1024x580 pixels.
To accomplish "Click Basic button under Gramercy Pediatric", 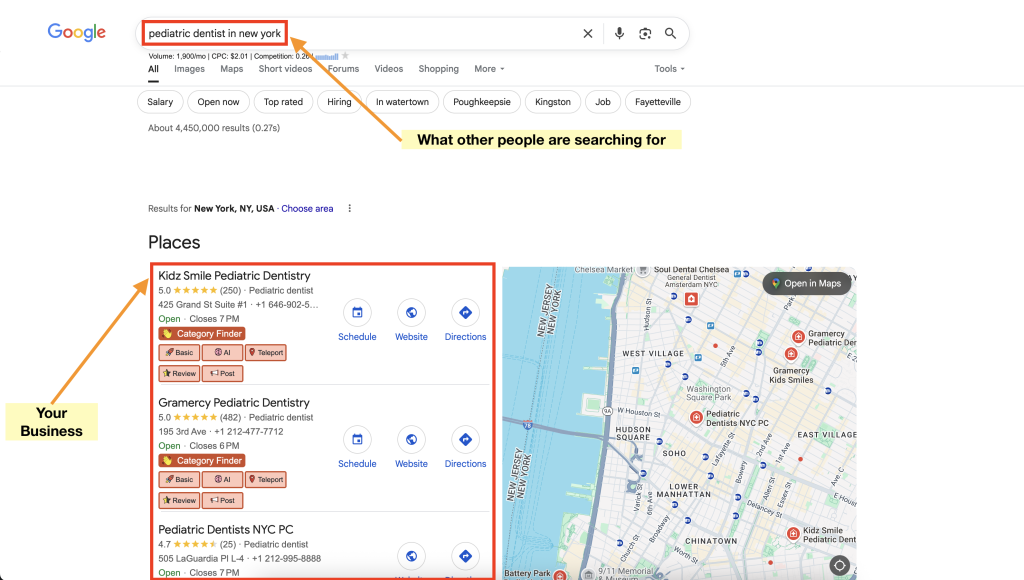I will [x=179, y=479].
